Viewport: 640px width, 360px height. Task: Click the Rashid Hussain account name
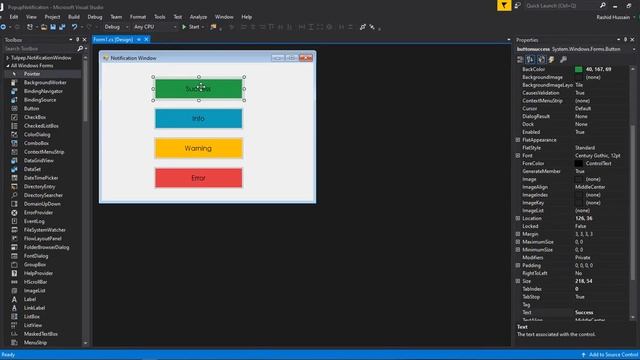click(x=613, y=17)
